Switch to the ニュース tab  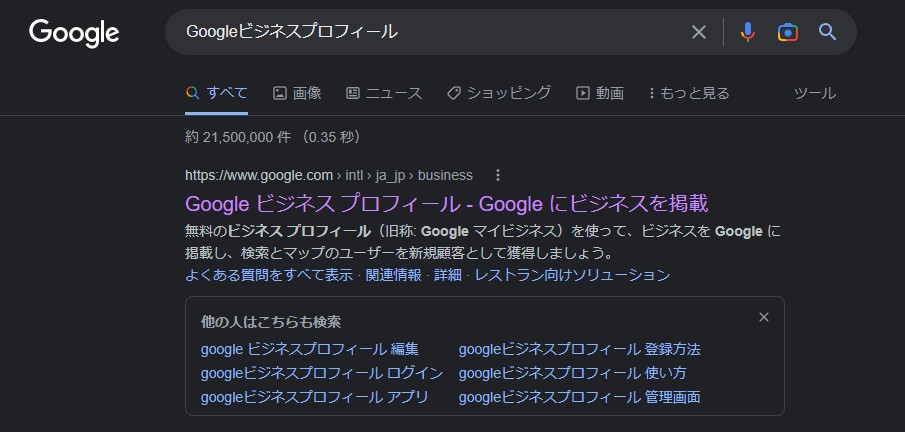[x=384, y=93]
